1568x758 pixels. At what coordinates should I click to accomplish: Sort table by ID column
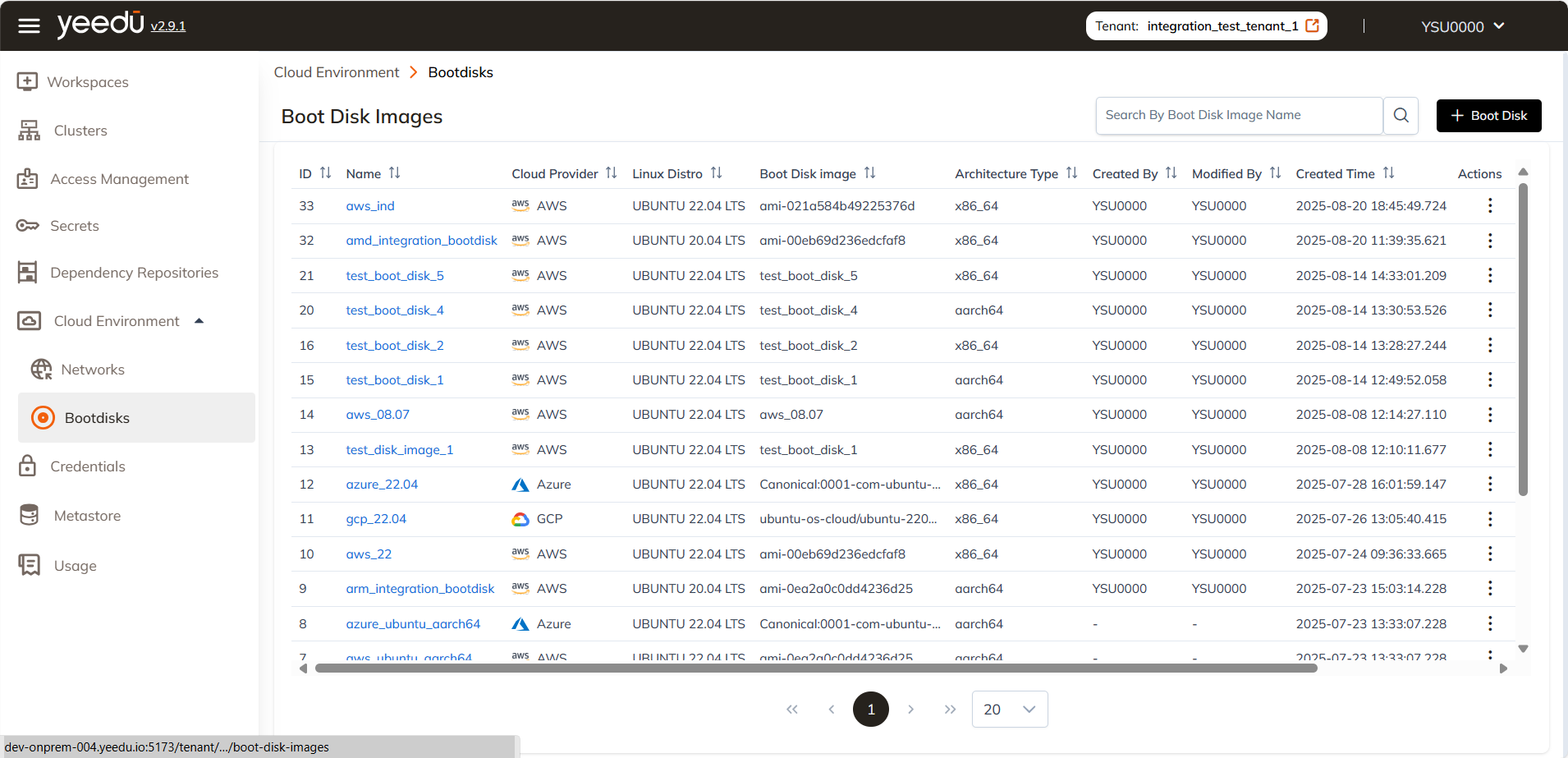point(325,173)
